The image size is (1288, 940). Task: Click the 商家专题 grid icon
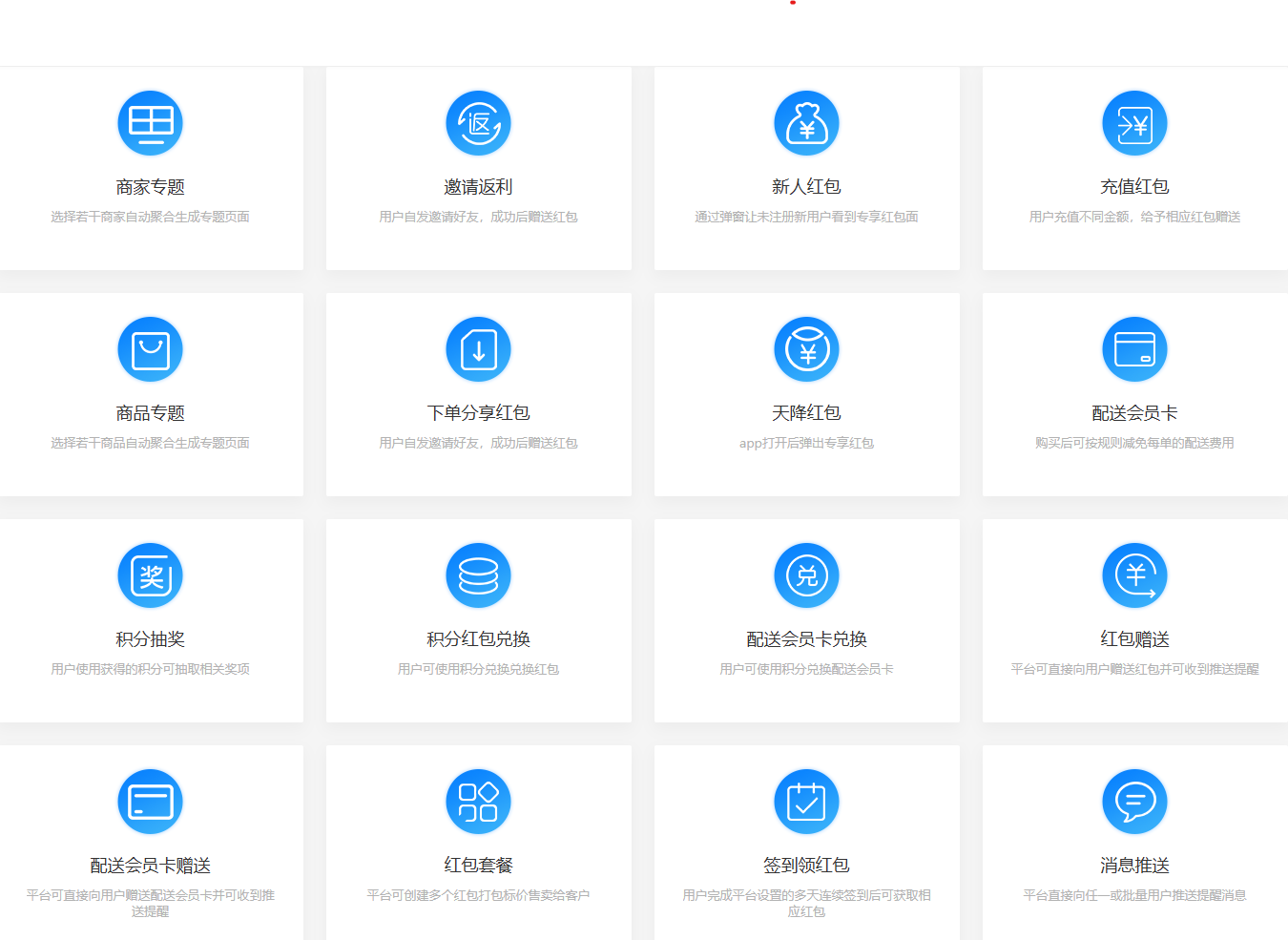(150, 123)
